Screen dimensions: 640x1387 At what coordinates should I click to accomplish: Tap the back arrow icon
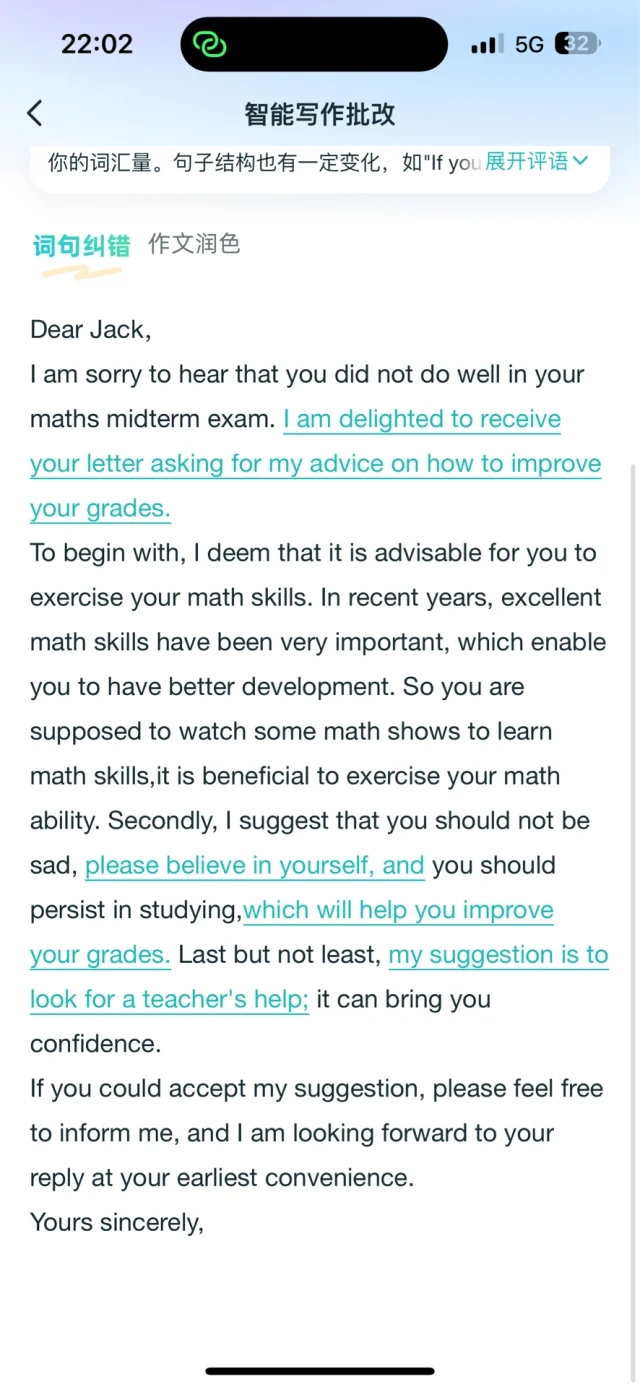pos(35,113)
